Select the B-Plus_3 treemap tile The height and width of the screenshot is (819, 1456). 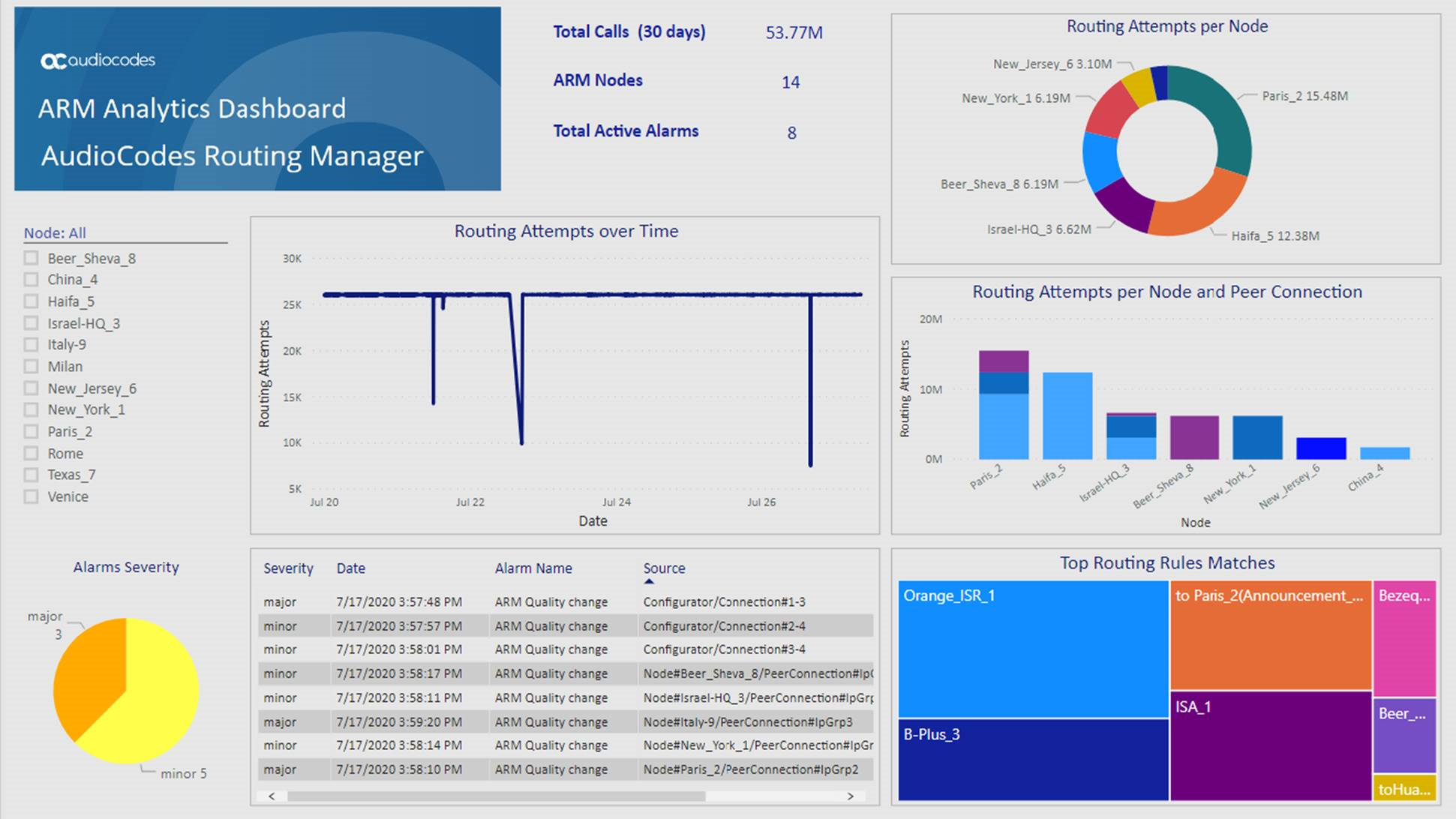coord(1033,760)
